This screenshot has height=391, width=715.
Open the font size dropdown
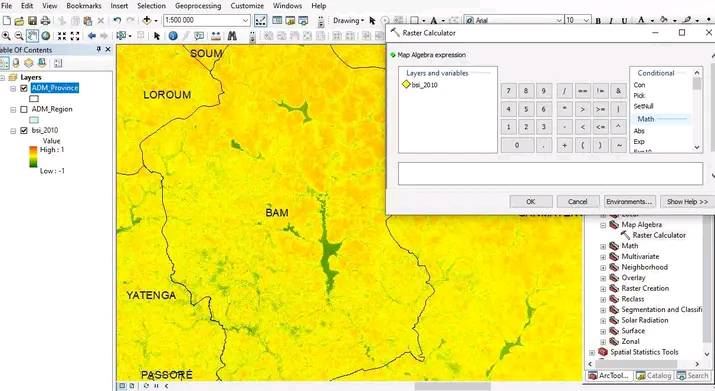coord(586,21)
